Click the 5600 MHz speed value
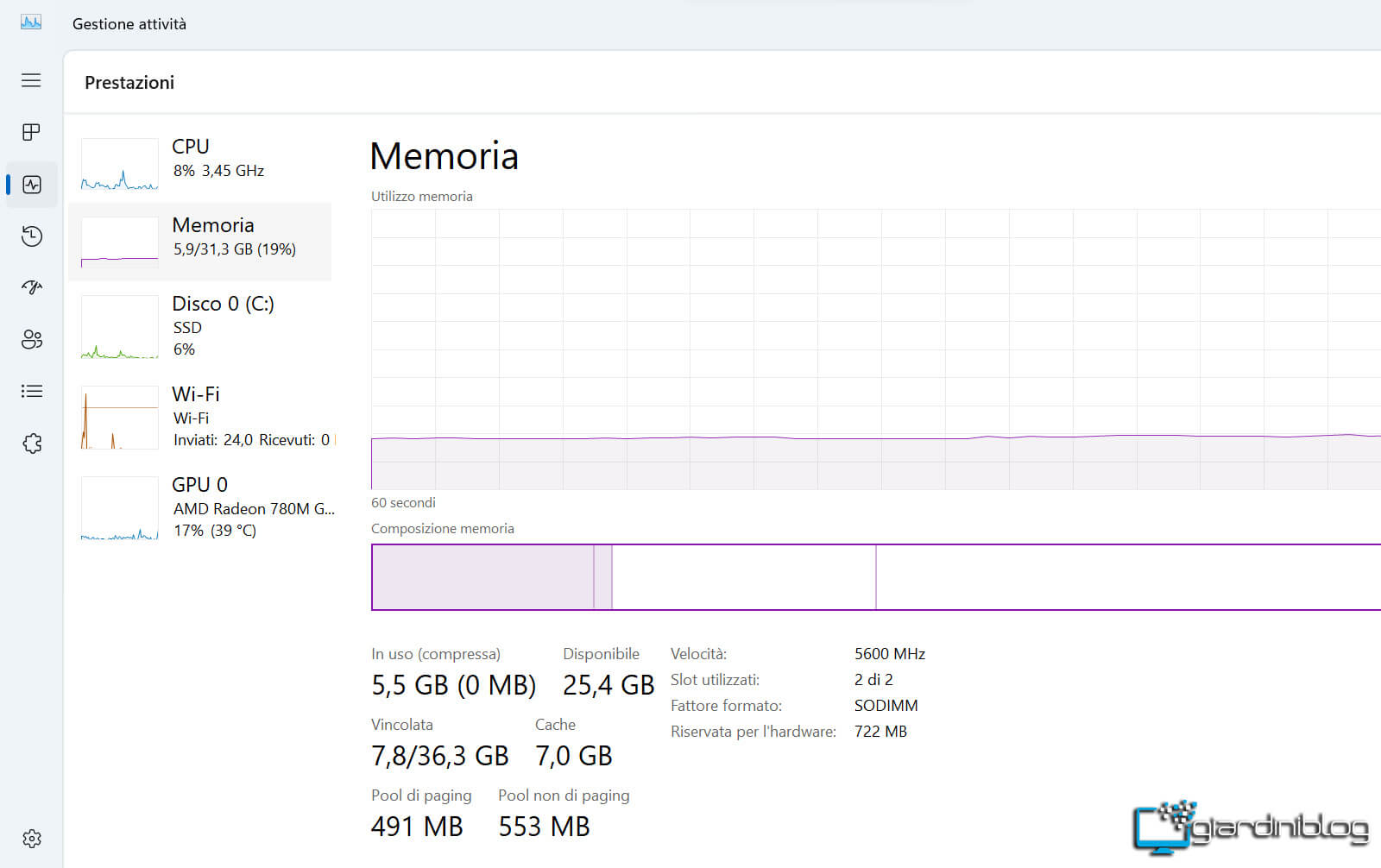 click(890, 654)
